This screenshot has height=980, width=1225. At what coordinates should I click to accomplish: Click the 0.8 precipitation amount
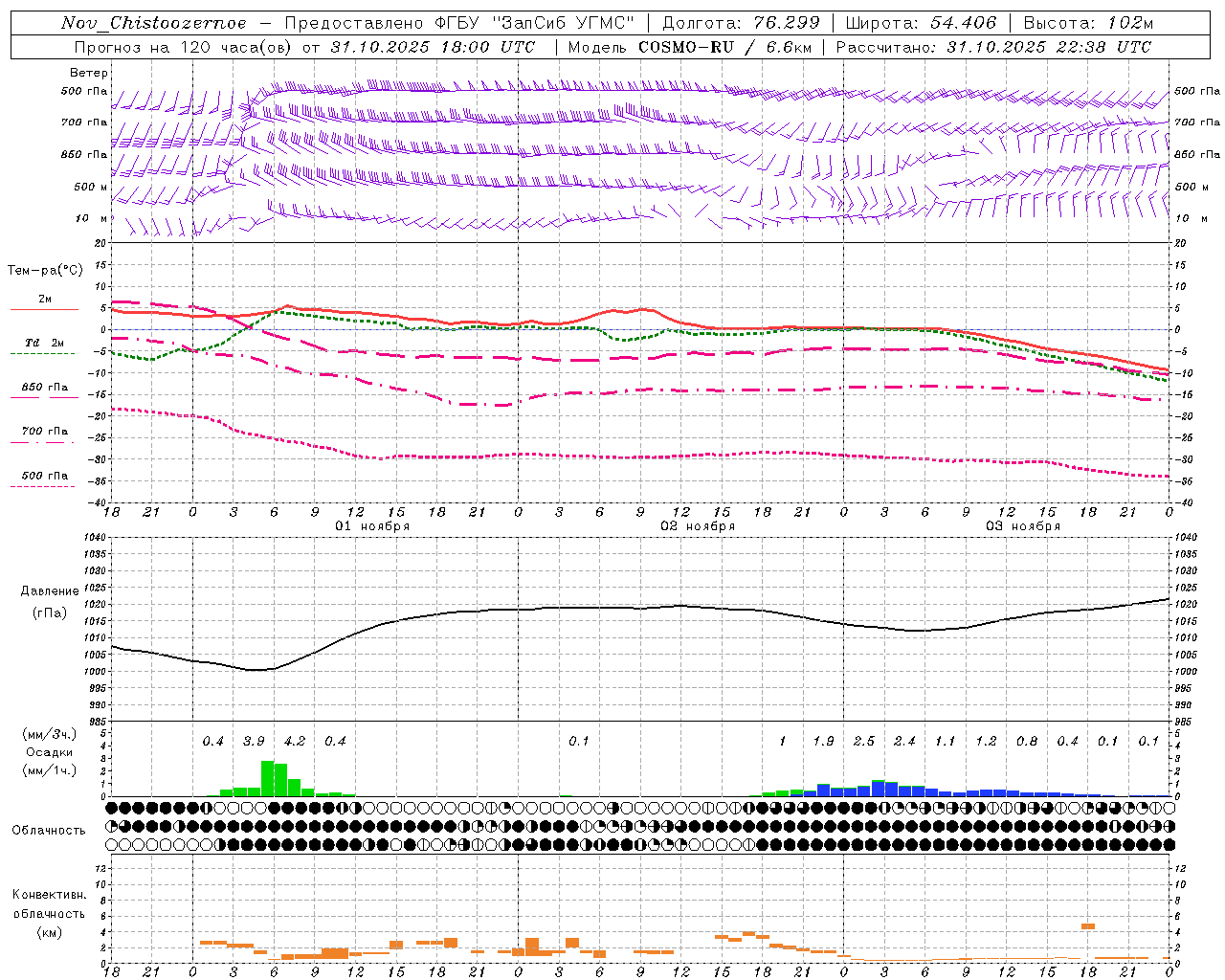(1027, 742)
